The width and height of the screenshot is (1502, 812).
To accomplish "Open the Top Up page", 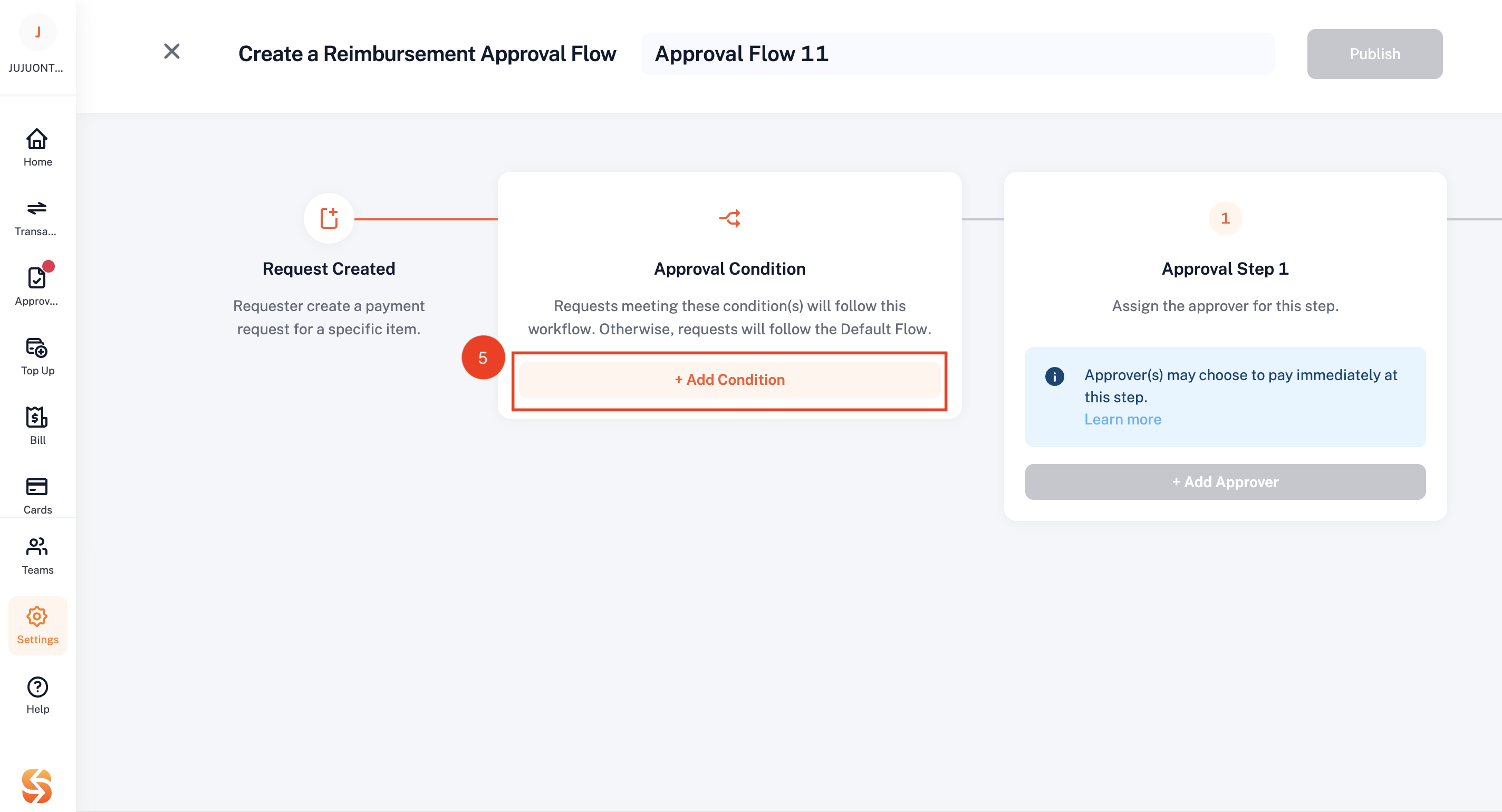I will [37, 356].
